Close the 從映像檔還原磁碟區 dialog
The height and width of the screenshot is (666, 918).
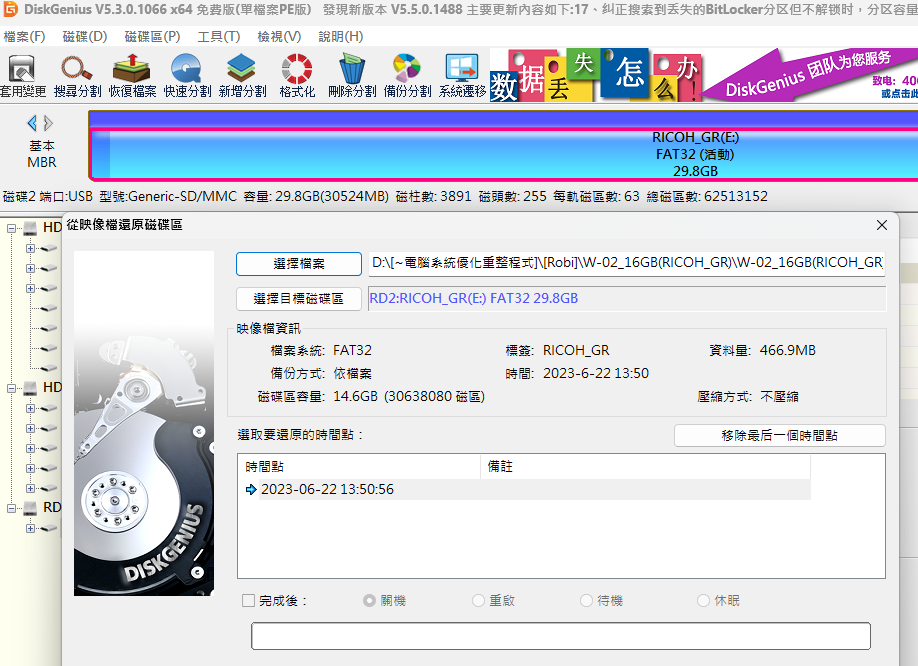point(882,225)
